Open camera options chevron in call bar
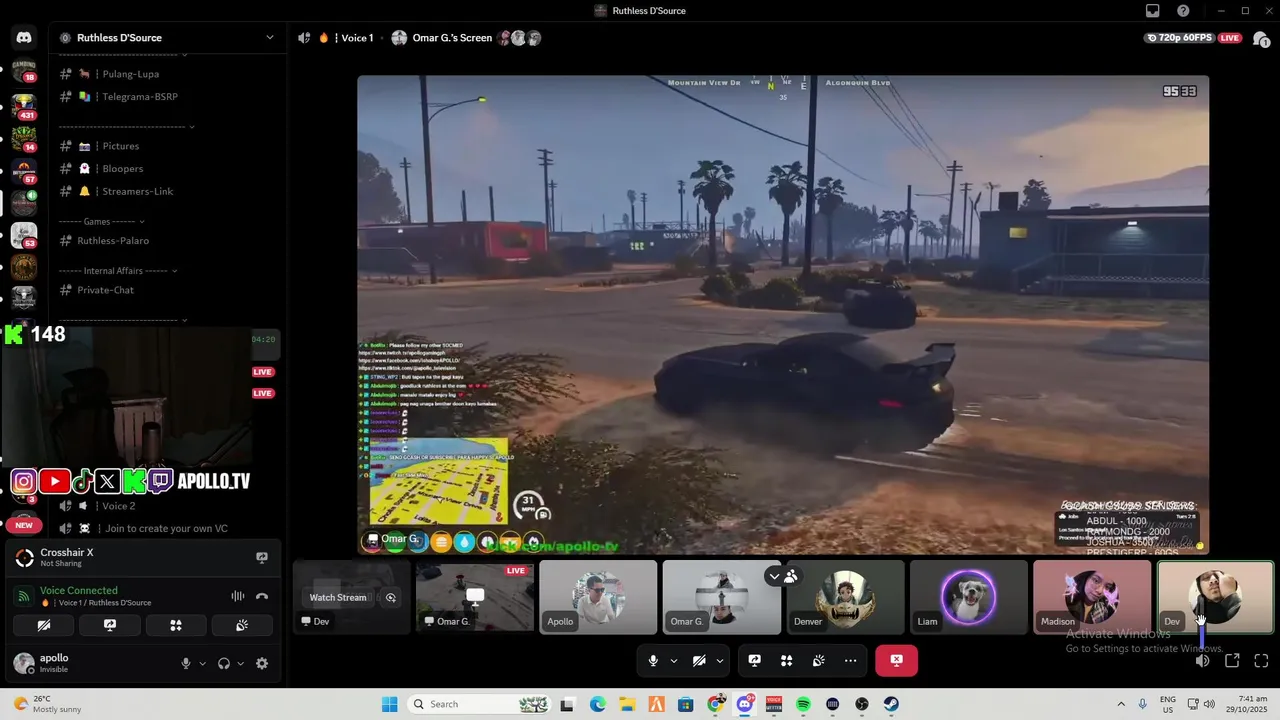 tap(720, 661)
